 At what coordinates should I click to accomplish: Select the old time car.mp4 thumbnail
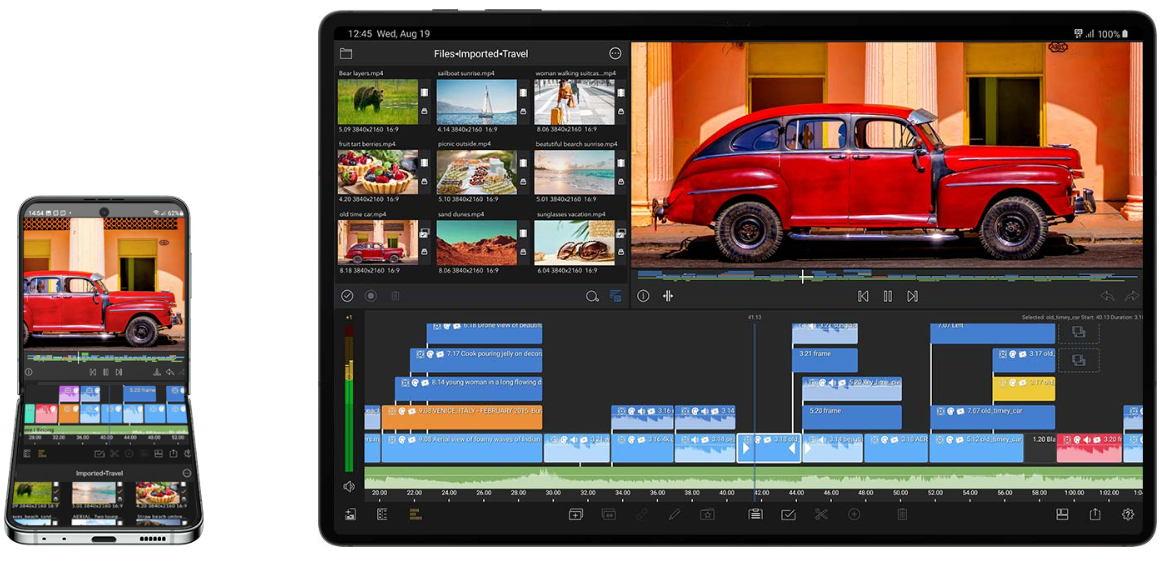coord(377,242)
